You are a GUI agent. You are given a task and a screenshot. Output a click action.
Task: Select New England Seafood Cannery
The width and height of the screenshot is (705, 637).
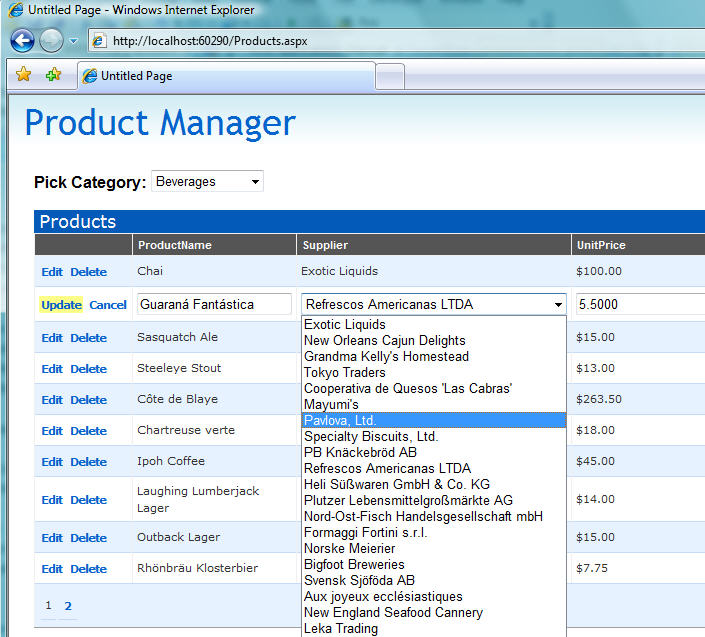[x=434, y=612]
